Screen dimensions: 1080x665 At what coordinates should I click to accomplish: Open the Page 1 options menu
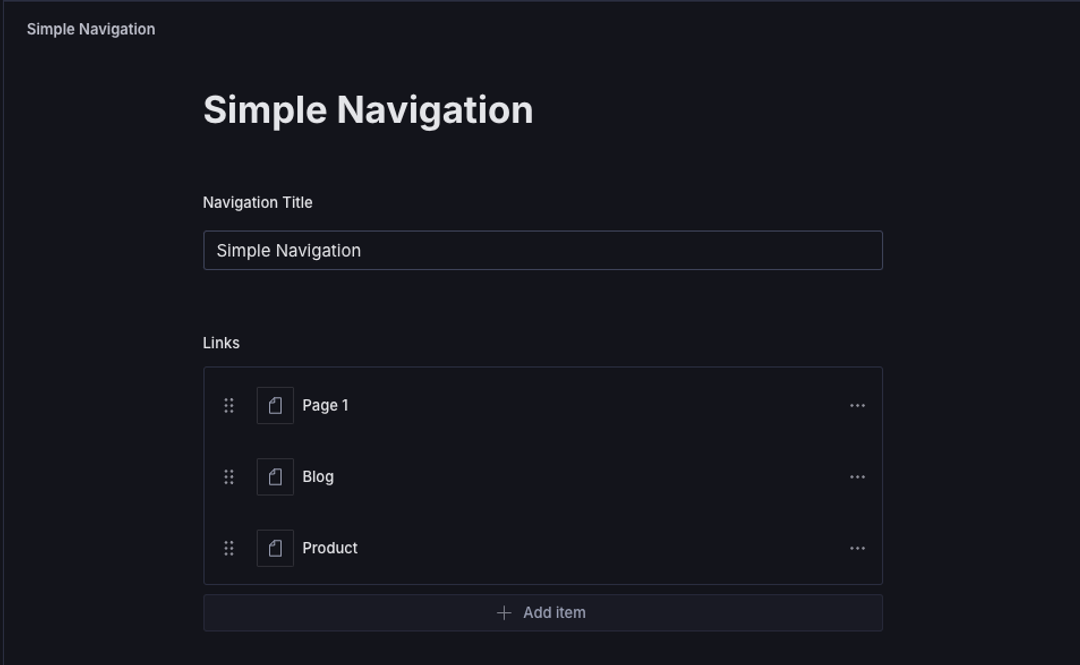pos(857,405)
